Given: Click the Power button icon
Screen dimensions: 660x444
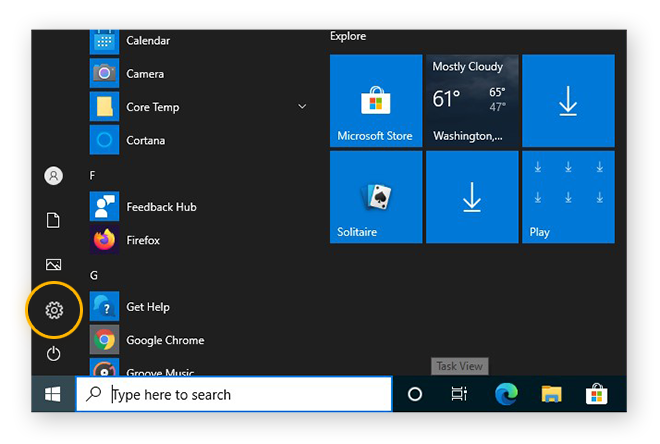Looking at the screenshot, I should [54, 353].
